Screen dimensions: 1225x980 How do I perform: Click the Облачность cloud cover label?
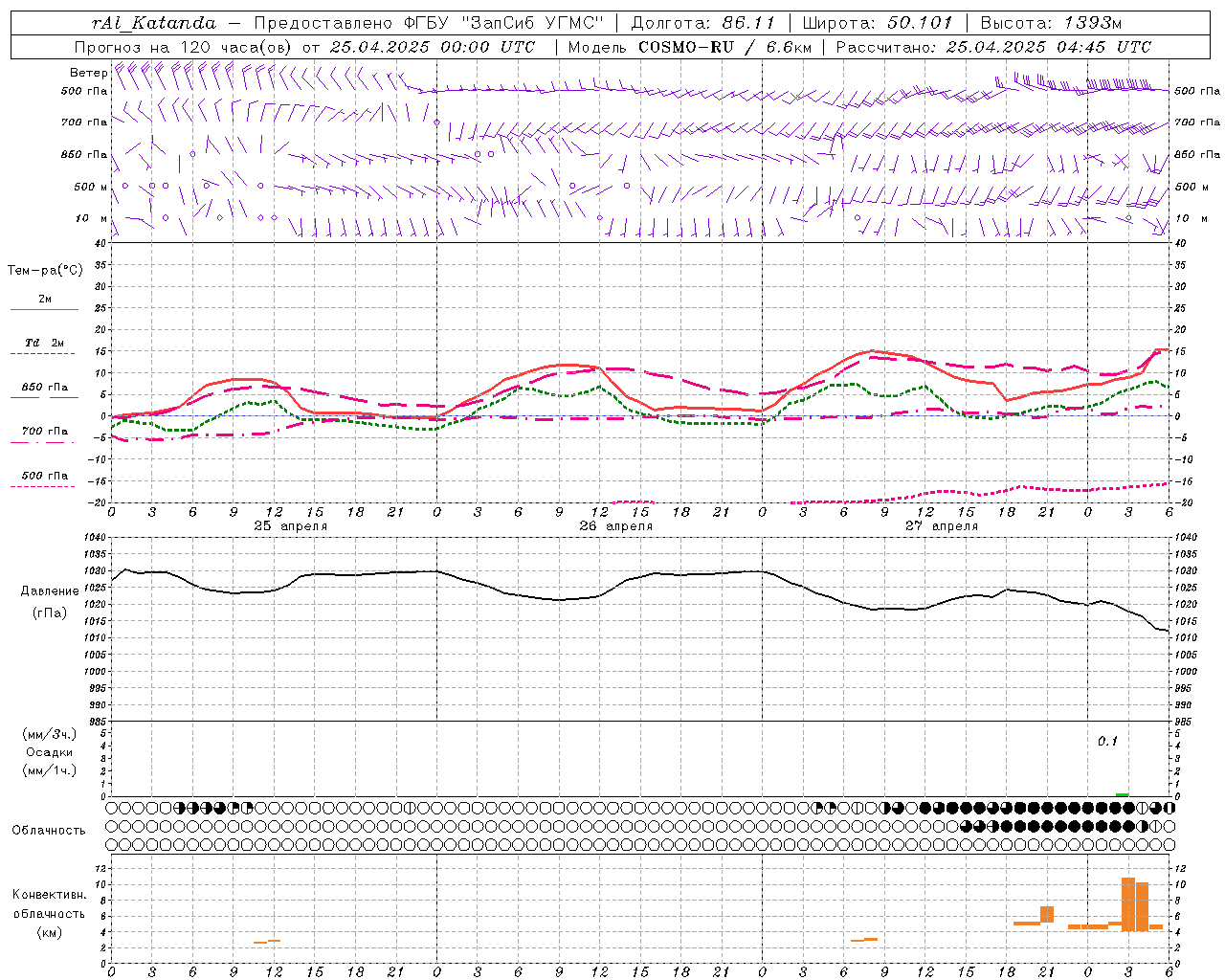[49, 830]
